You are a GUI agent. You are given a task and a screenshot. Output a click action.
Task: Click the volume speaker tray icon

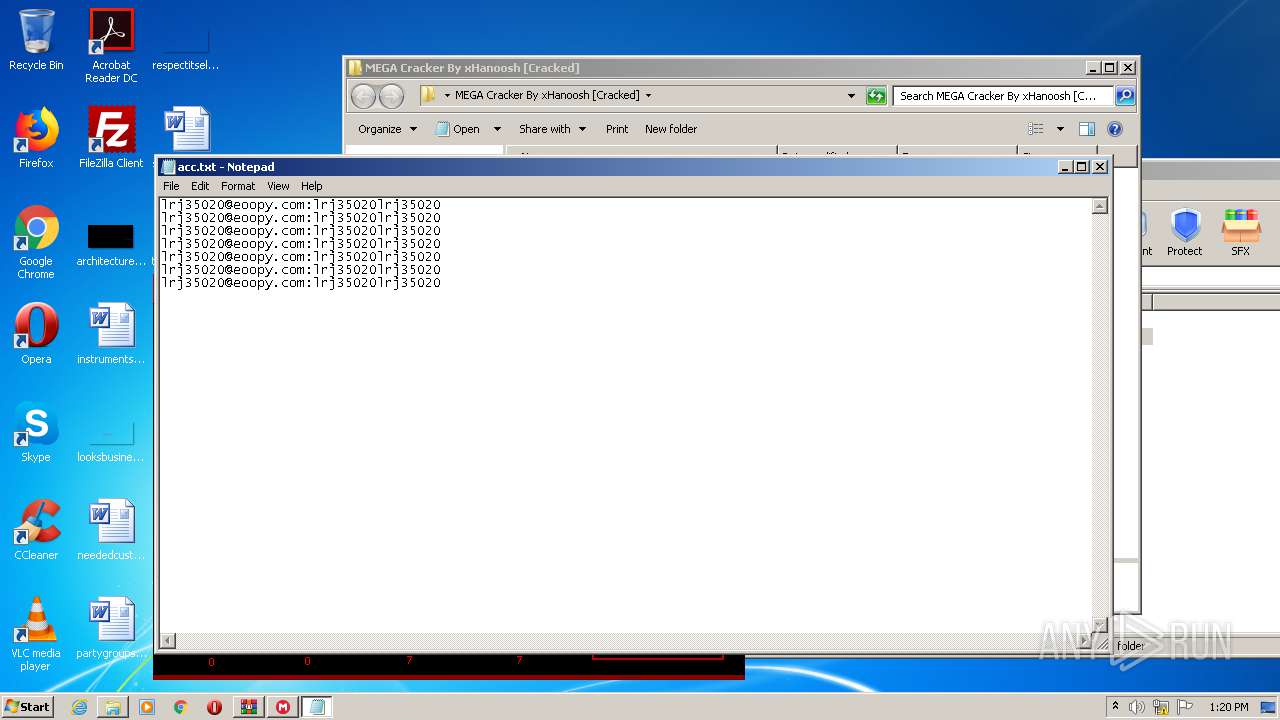pos(1137,707)
